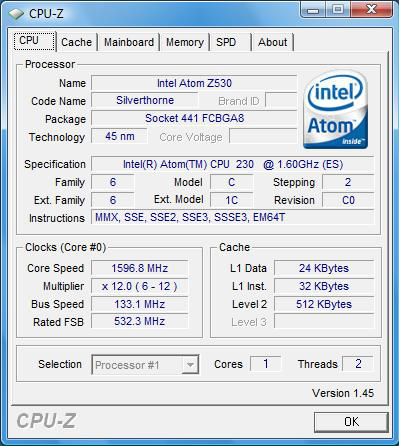Click the Specification text field
Image resolution: width=399 pixels, height=446 pixels.
233,164
